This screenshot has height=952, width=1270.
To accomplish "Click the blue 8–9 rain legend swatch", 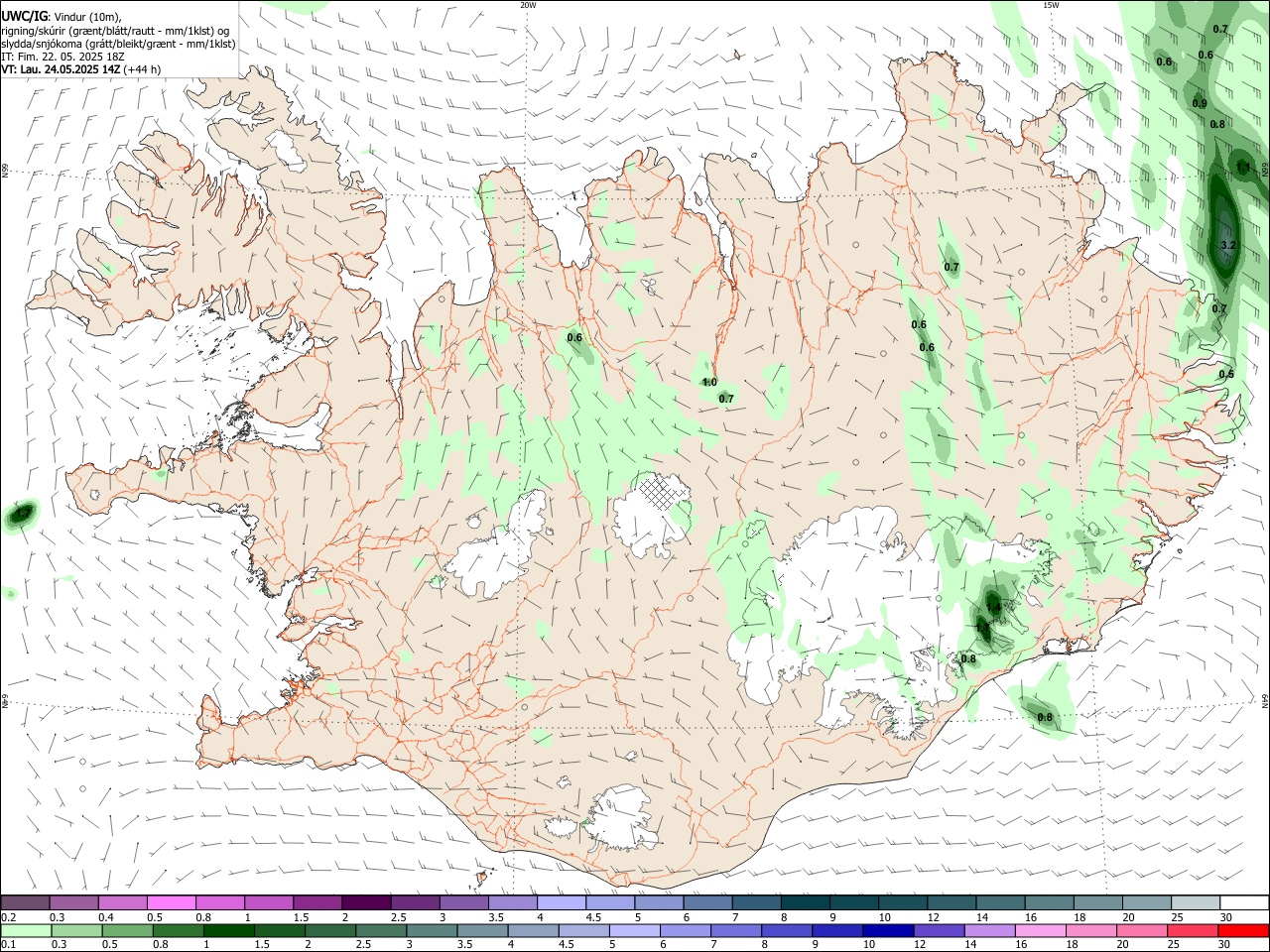I will tap(786, 930).
